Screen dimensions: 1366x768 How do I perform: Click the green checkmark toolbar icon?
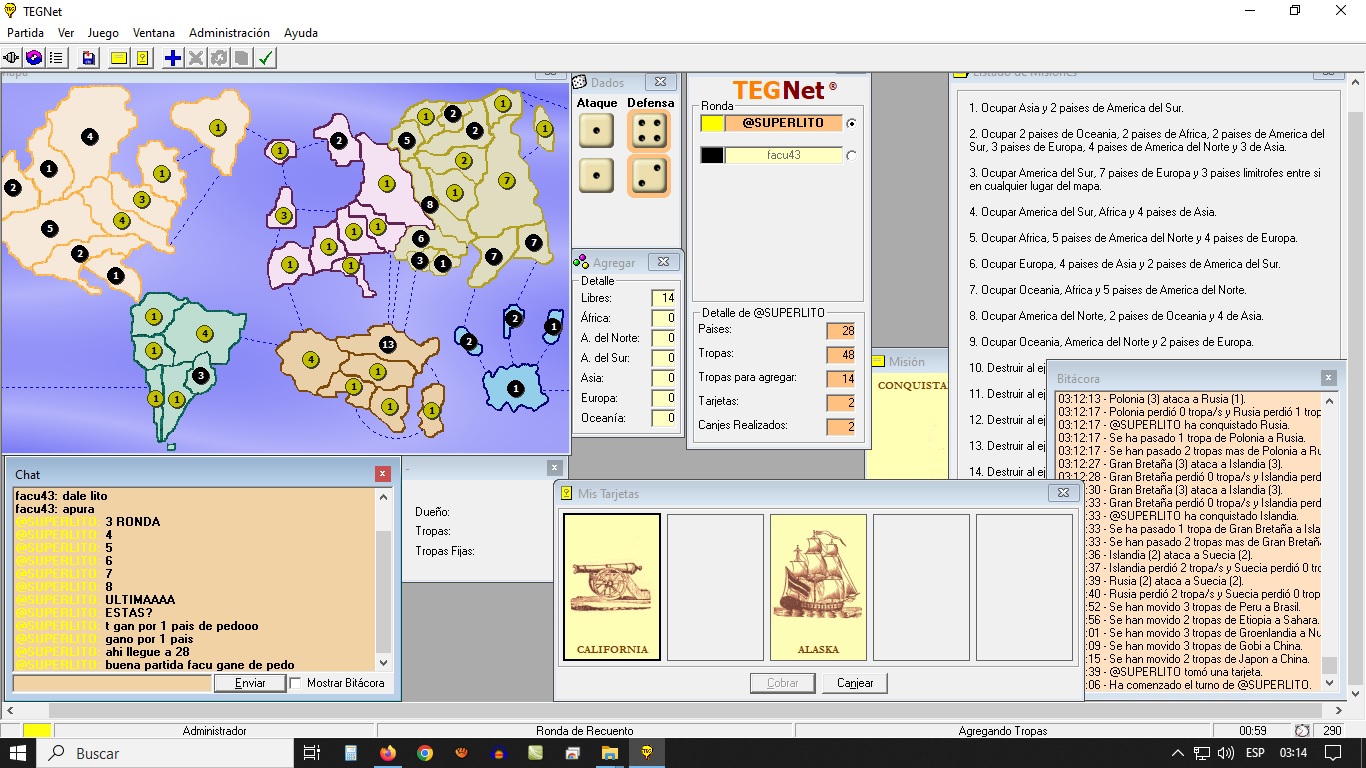click(x=265, y=58)
